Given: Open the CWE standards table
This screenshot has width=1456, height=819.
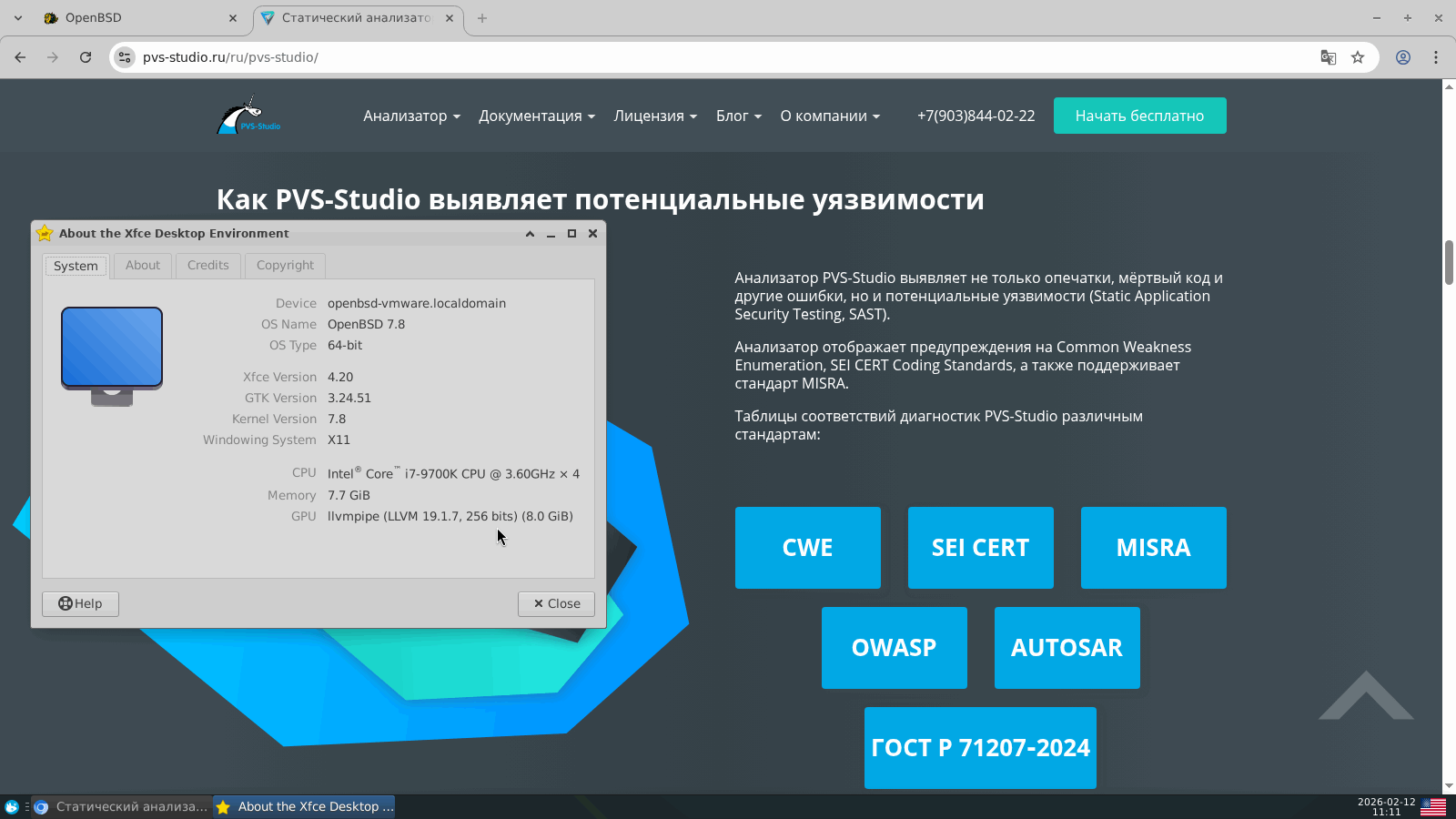Looking at the screenshot, I should point(807,547).
